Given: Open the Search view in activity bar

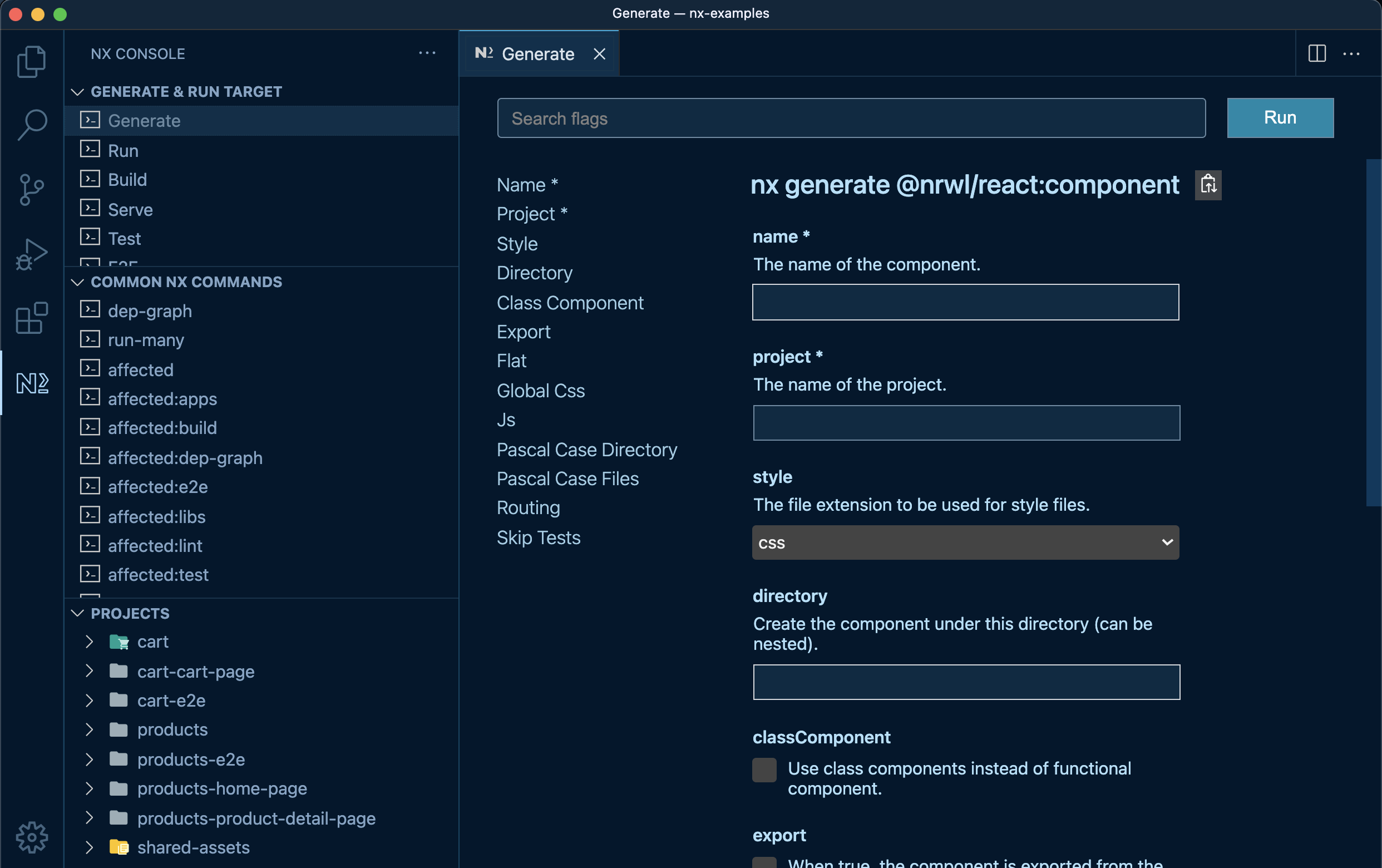Looking at the screenshot, I should pyautogui.click(x=32, y=125).
